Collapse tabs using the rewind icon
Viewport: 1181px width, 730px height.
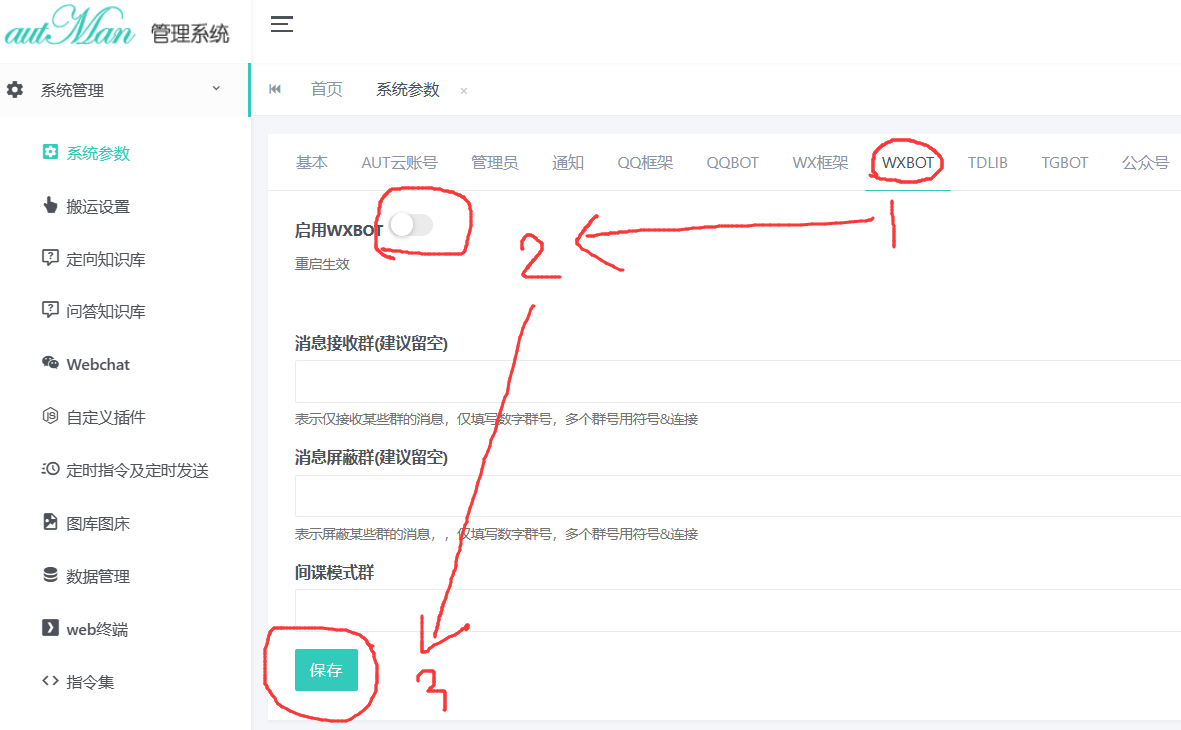pos(275,89)
